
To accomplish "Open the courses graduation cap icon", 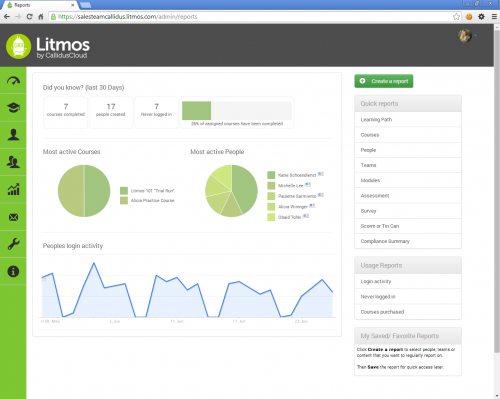I will point(13,108).
